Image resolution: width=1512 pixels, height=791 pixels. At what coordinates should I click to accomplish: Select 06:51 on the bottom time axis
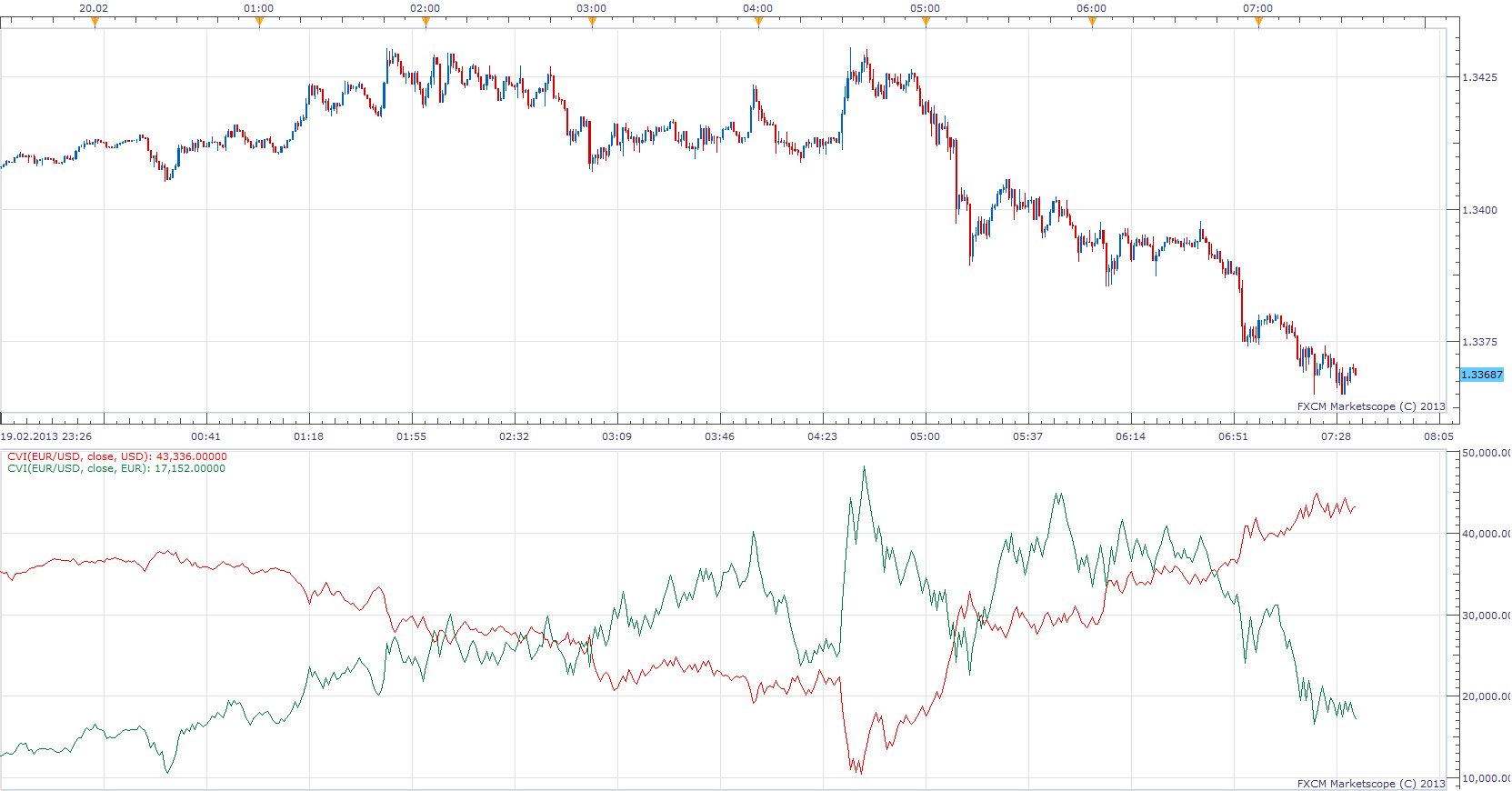tap(1233, 436)
